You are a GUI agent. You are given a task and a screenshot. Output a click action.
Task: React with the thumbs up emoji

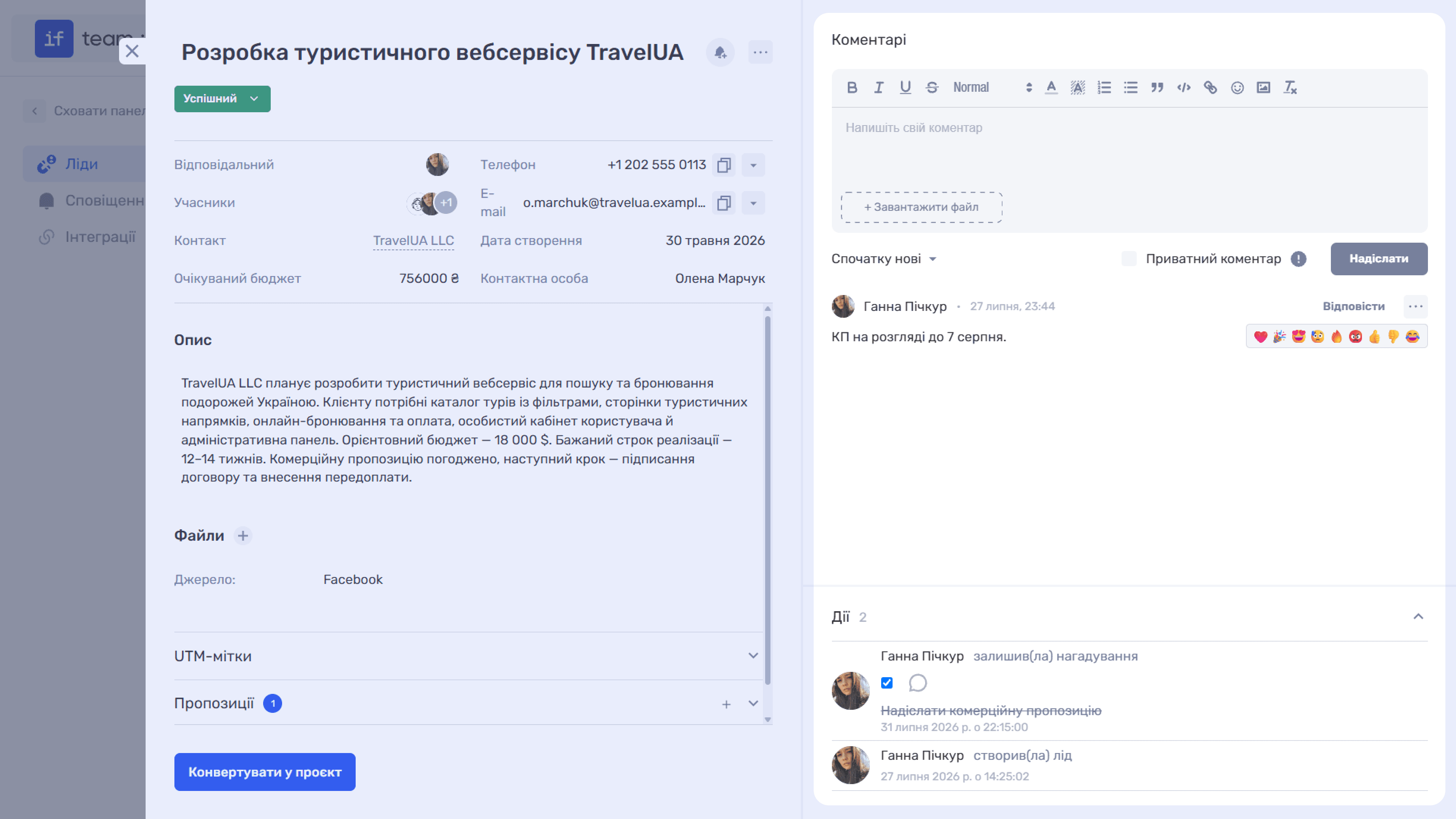click(1374, 337)
